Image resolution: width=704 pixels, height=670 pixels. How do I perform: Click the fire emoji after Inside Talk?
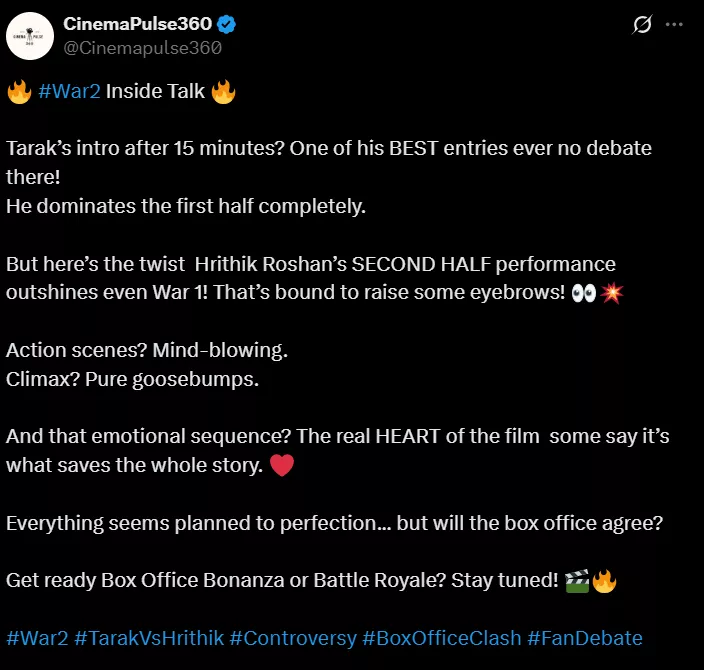223,93
